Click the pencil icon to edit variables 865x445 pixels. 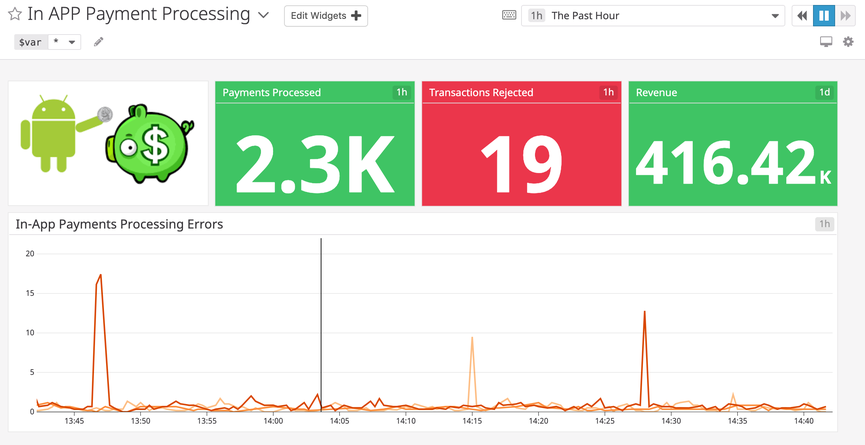pyautogui.click(x=98, y=42)
